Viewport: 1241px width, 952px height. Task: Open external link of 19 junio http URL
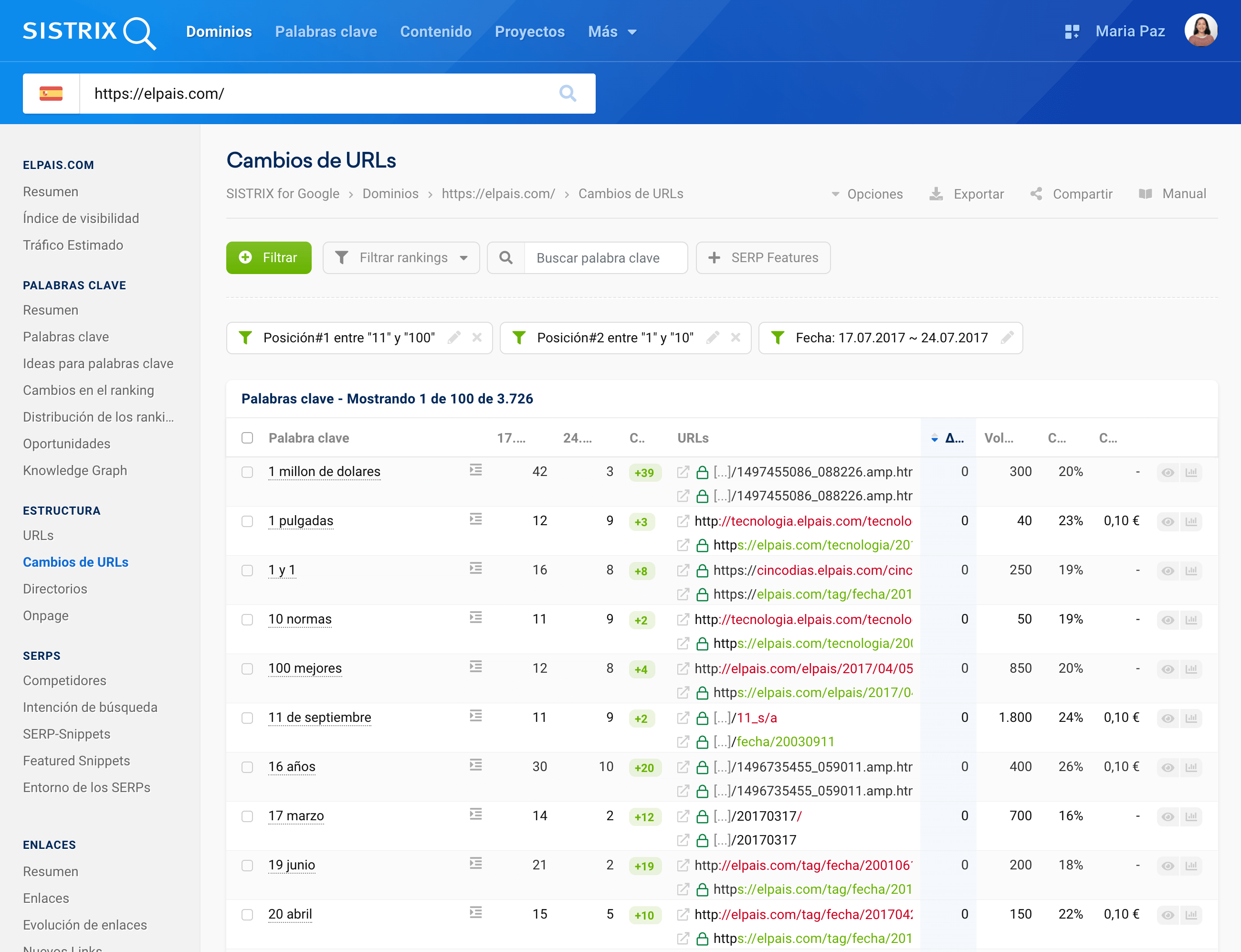683,865
